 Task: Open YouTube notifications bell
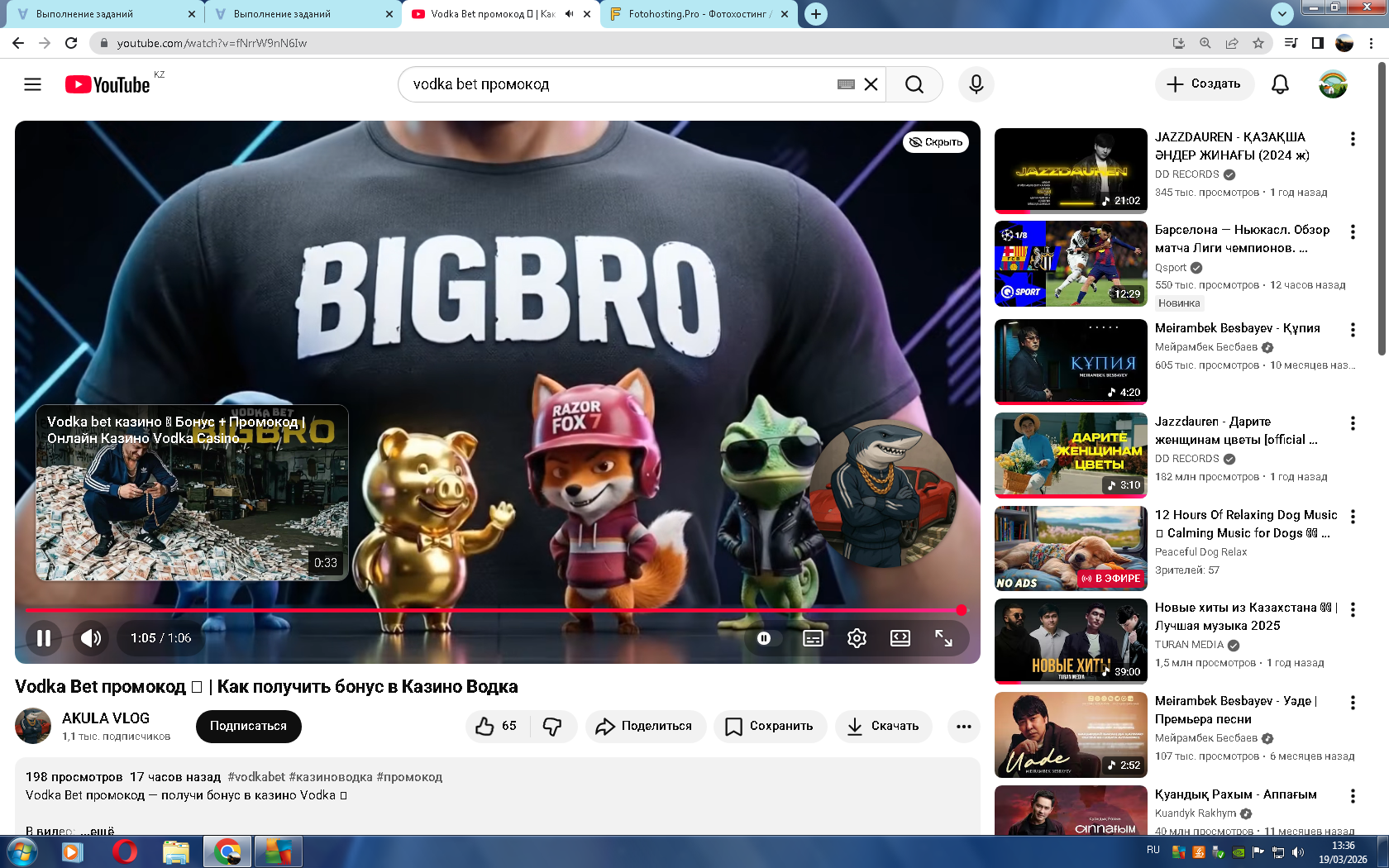click(1280, 84)
